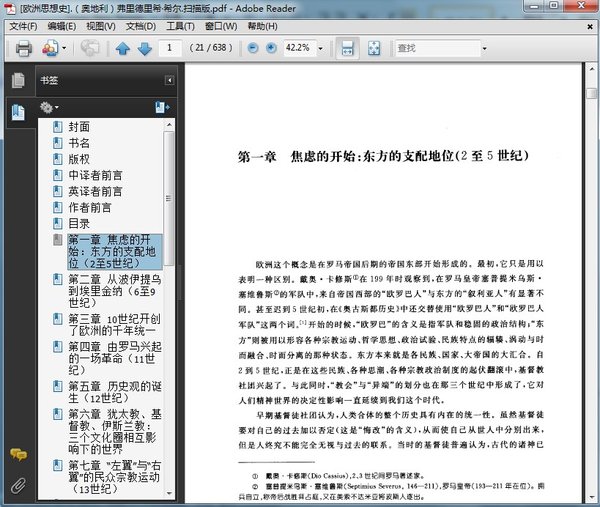Go to next page with down arrow
Screen dimensions: 600x507
(145, 49)
